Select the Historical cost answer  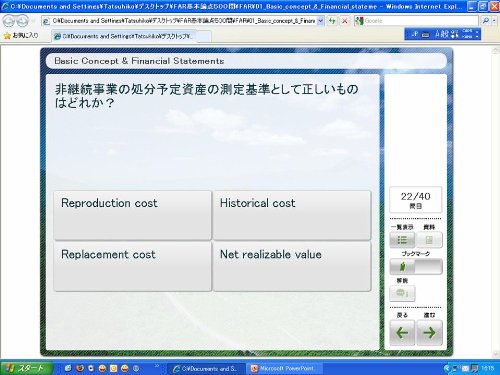(292, 215)
